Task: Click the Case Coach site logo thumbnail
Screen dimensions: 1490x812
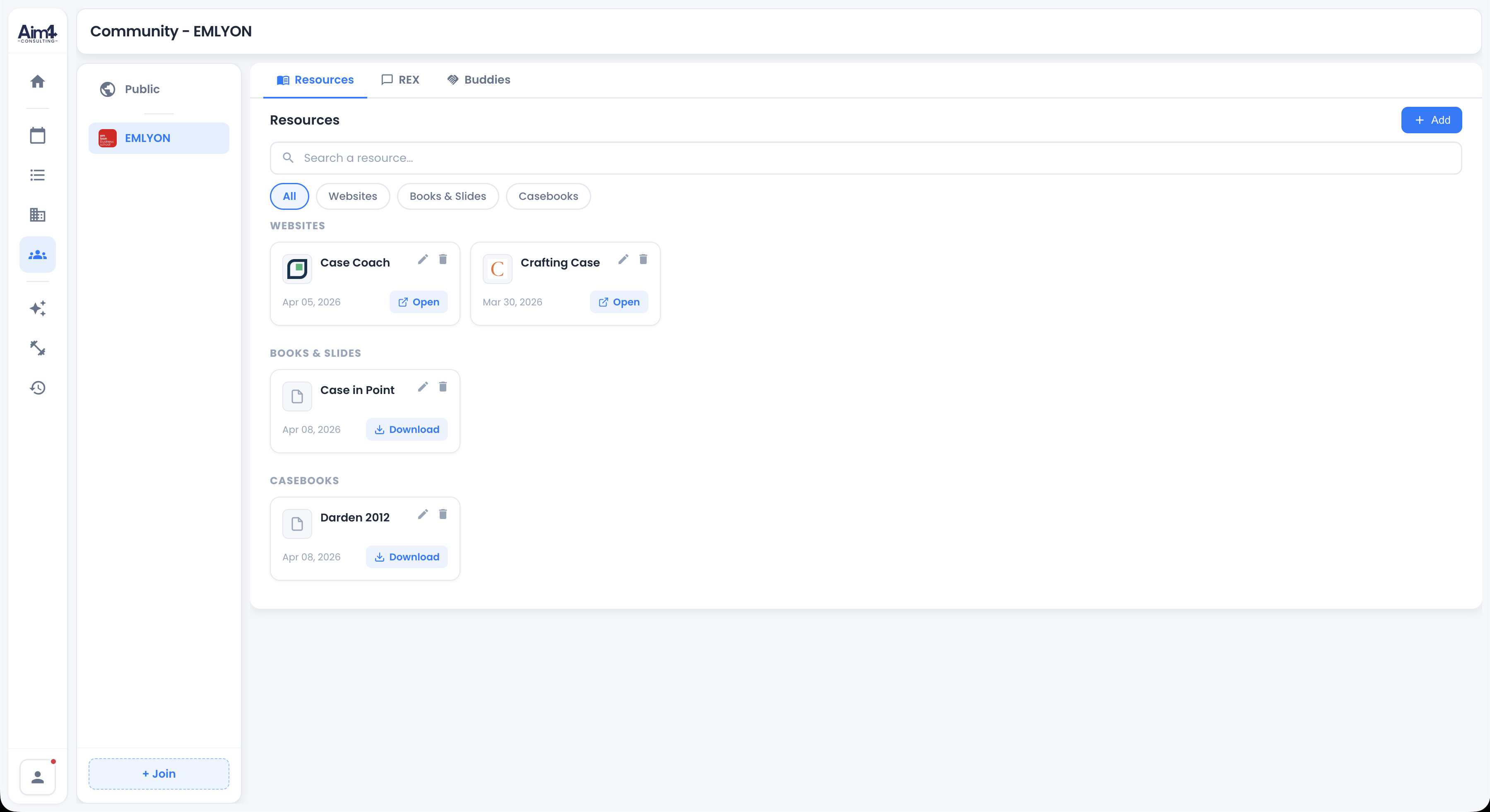Action: click(297, 269)
